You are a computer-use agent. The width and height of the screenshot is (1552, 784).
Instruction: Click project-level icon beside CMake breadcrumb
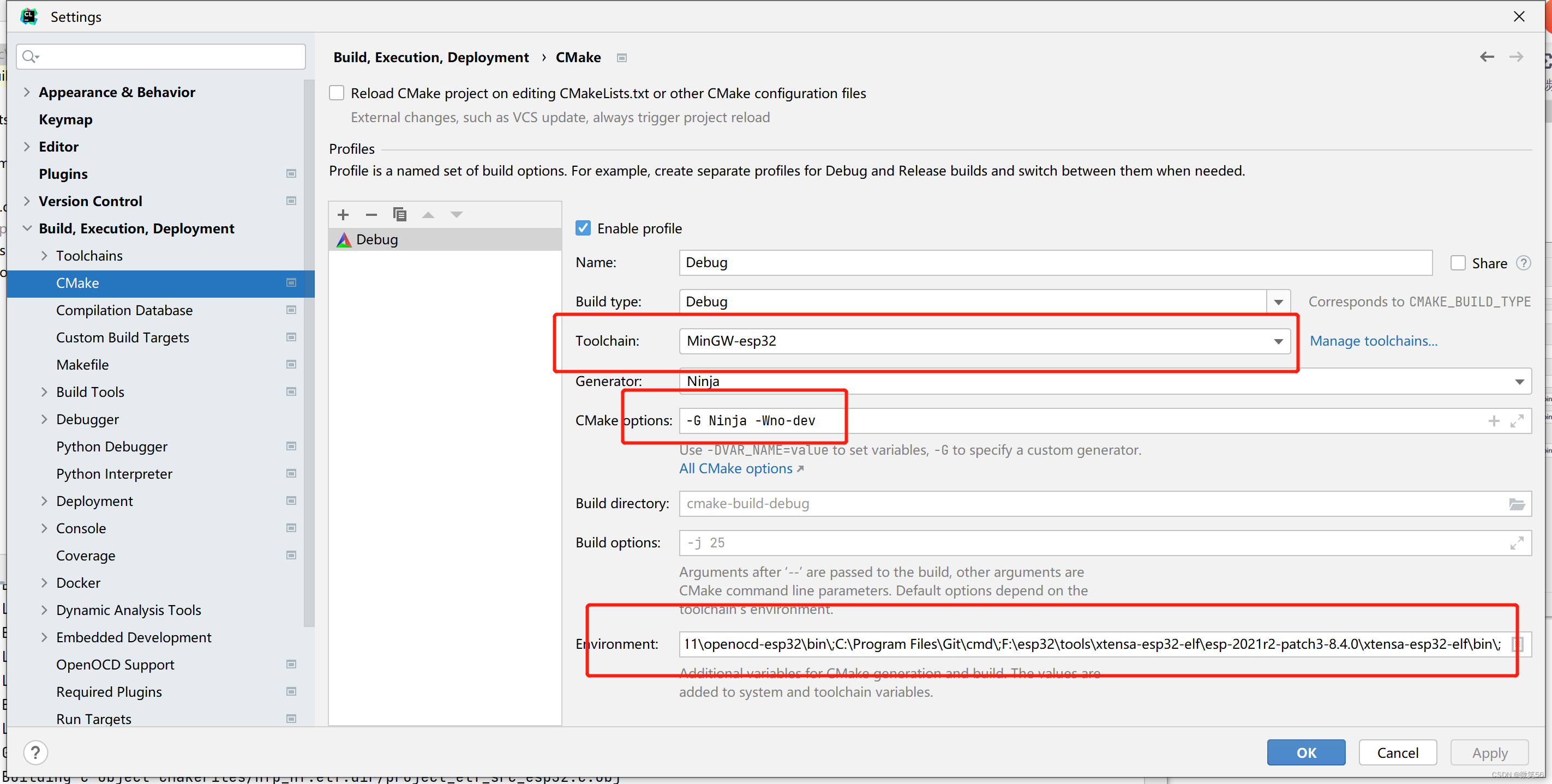click(622, 58)
